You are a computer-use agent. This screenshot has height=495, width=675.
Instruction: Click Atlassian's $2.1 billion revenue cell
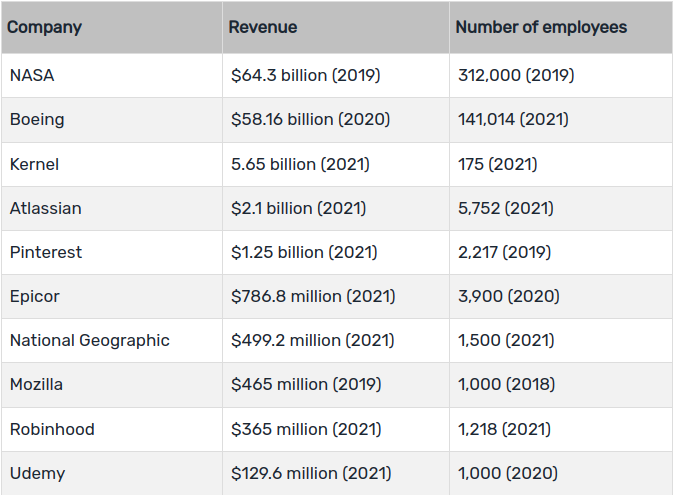[298, 208]
